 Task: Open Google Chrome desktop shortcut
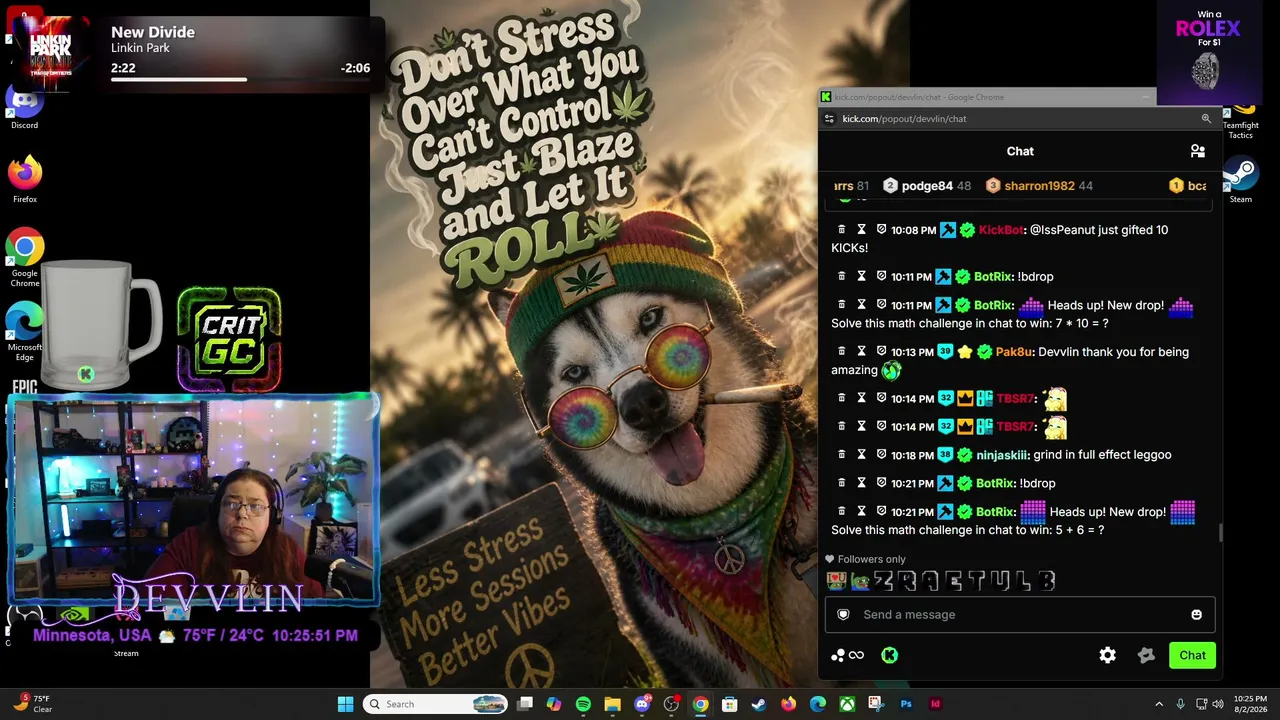pyautogui.click(x=25, y=258)
